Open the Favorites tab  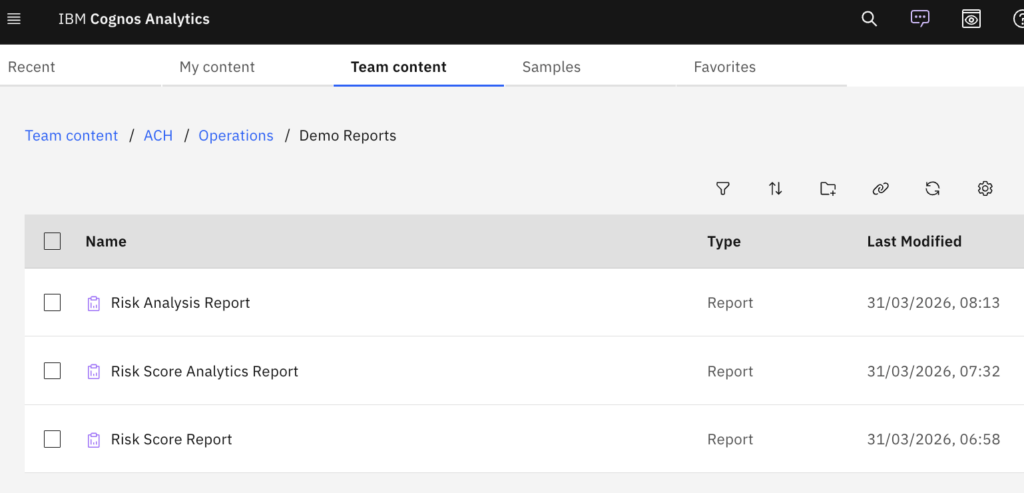724,67
